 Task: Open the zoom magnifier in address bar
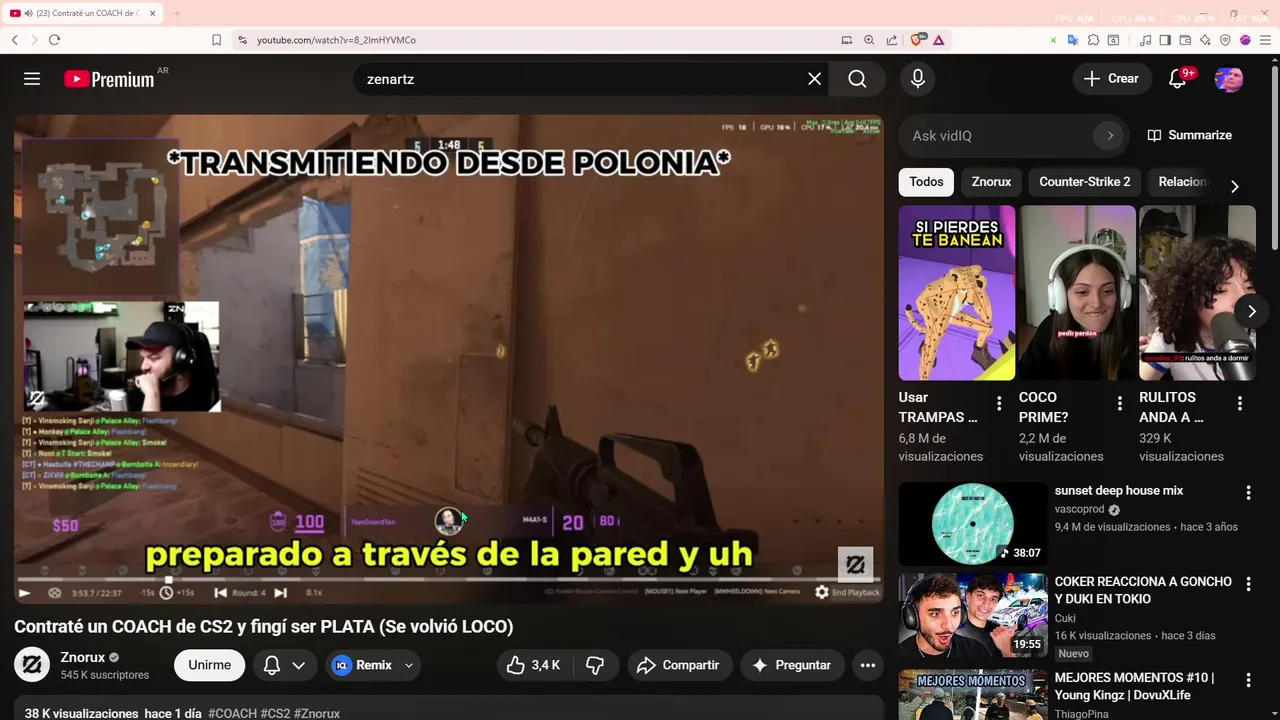click(869, 40)
